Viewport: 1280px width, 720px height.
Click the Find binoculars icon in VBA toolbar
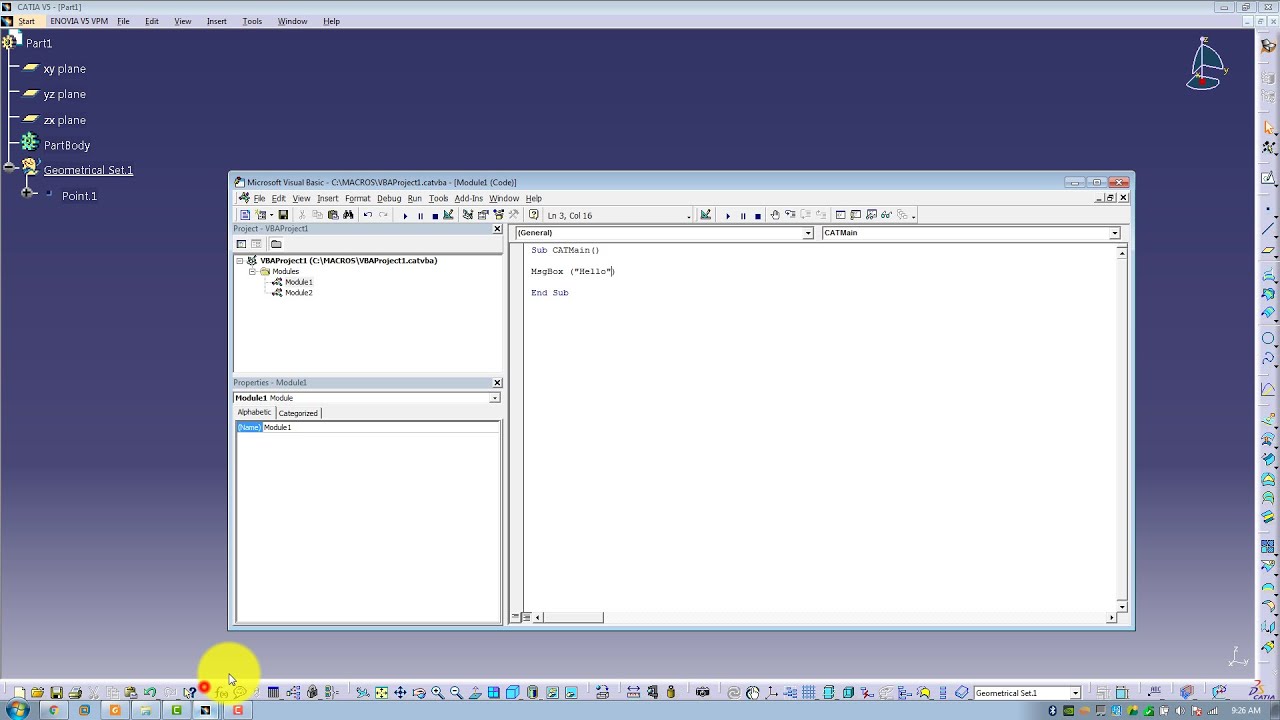click(x=348, y=215)
